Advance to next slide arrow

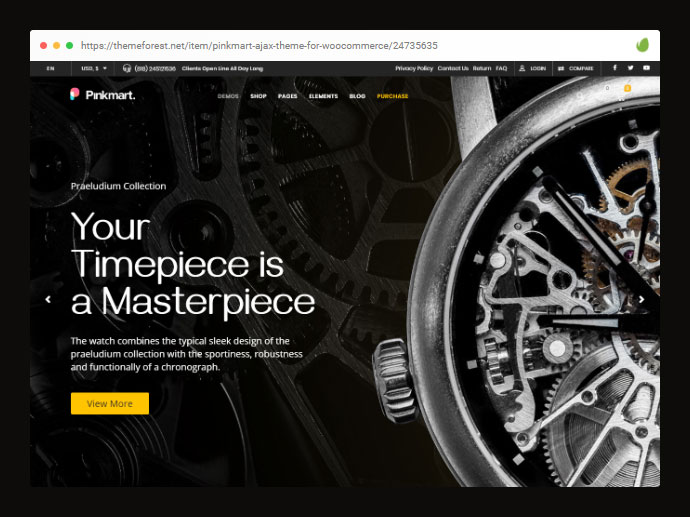tap(642, 299)
